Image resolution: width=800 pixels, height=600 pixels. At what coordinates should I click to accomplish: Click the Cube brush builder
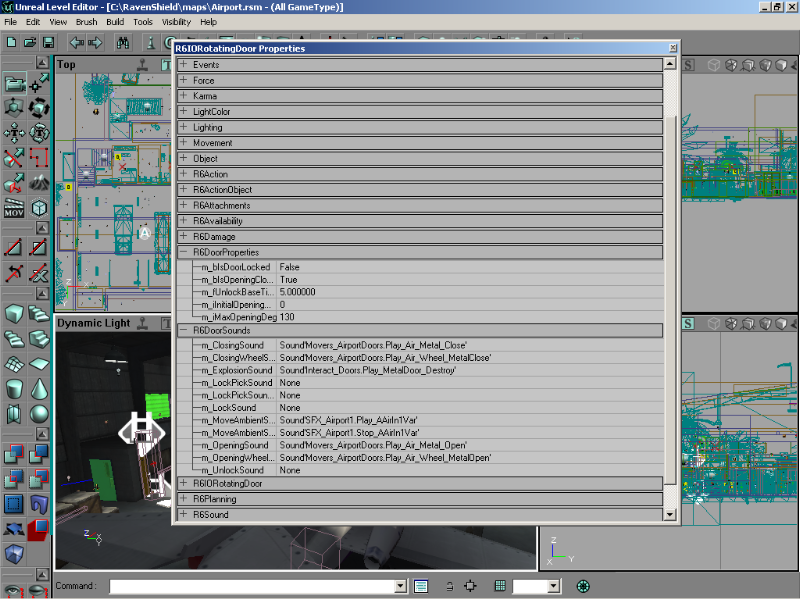point(14,314)
